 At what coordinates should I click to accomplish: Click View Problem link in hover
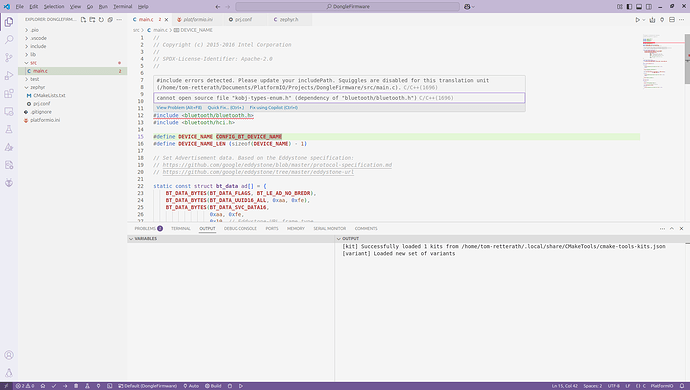coord(179,107)
